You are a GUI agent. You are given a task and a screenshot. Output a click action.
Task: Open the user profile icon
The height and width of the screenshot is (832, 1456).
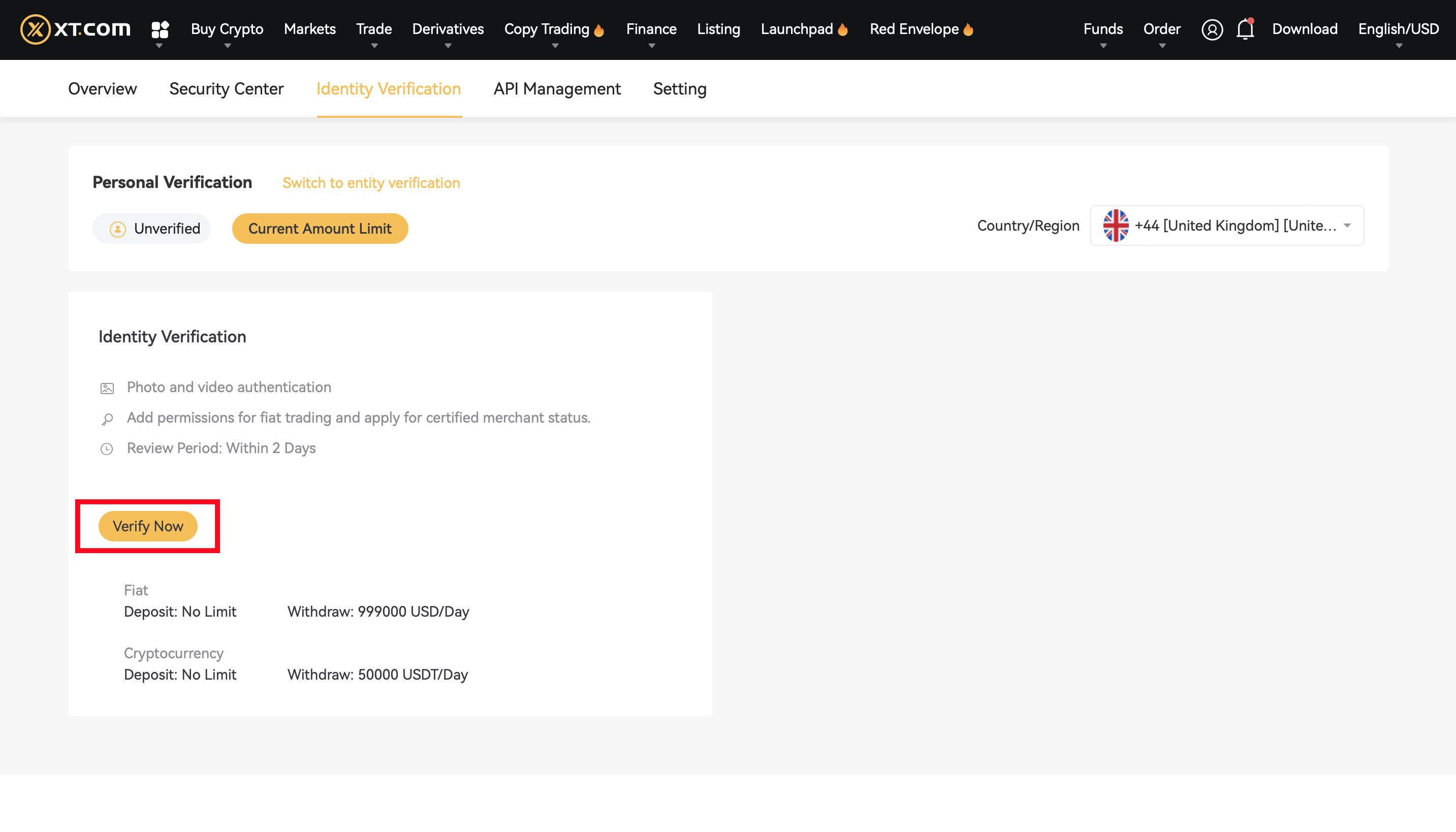(1212, 29)
